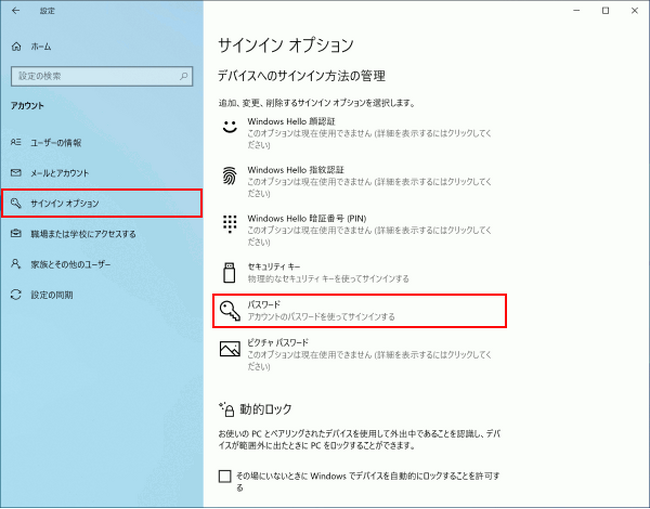Click the password key icon
This screenshot has width=650, height=509.
click(229, 311)
